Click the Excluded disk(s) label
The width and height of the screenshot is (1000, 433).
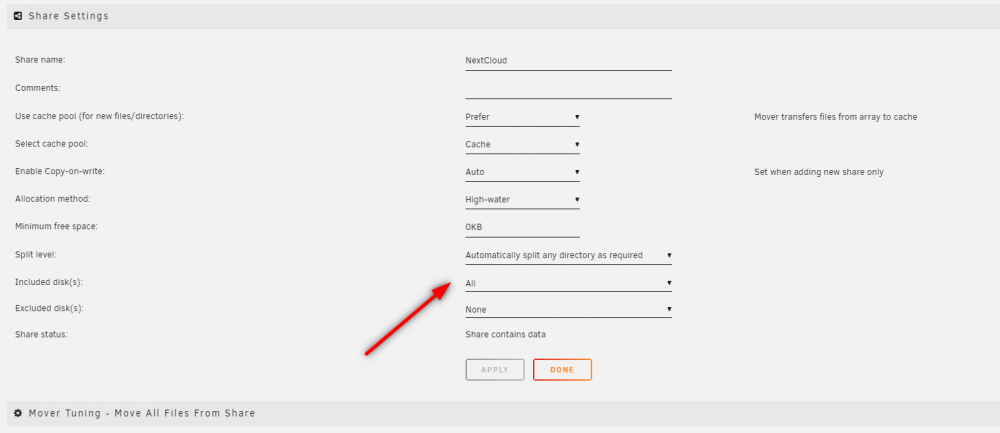coord(50,309)
